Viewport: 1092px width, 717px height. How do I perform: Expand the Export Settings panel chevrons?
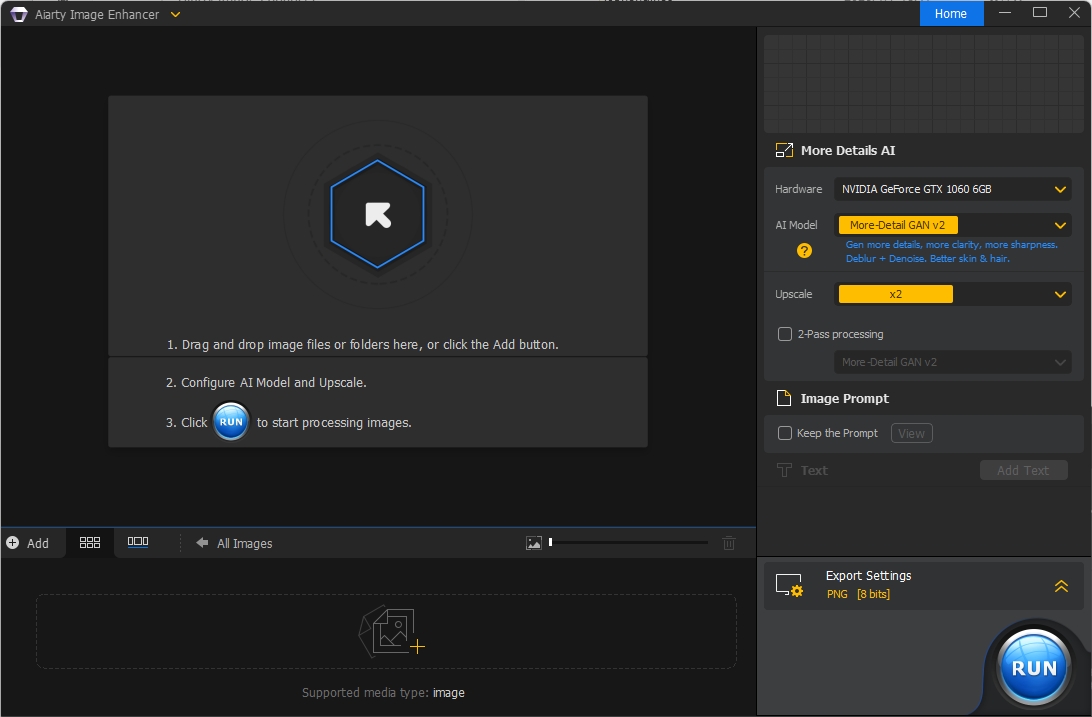pos(1061,586)
